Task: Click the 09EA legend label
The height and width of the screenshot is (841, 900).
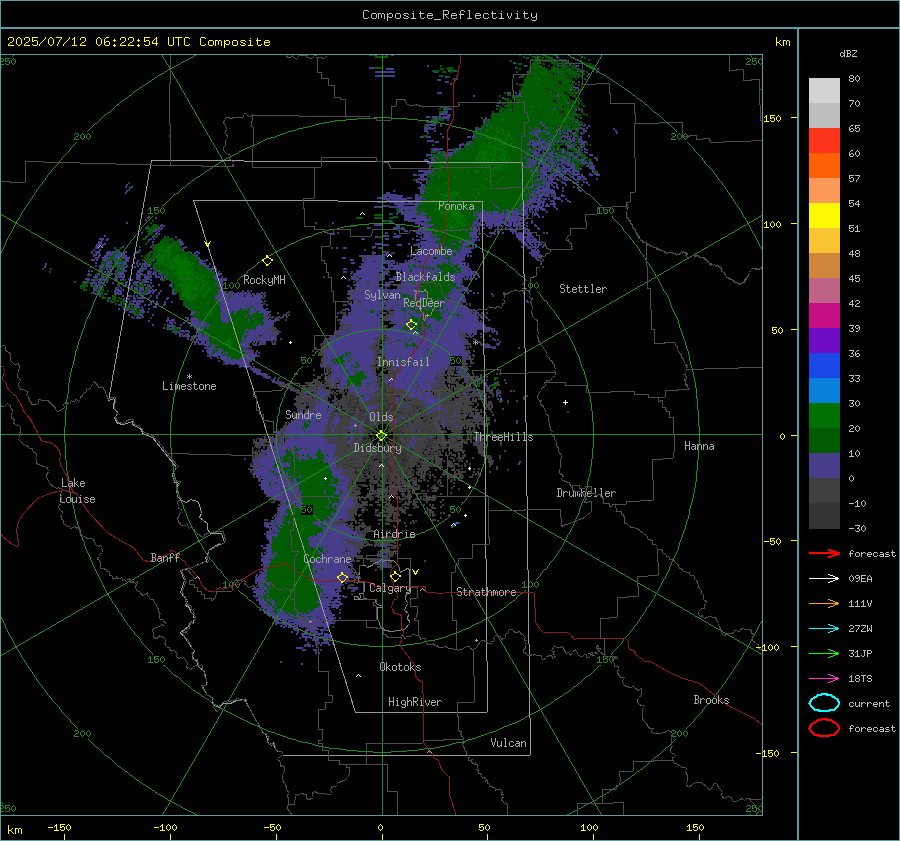Action: click(x=860, y=579)
